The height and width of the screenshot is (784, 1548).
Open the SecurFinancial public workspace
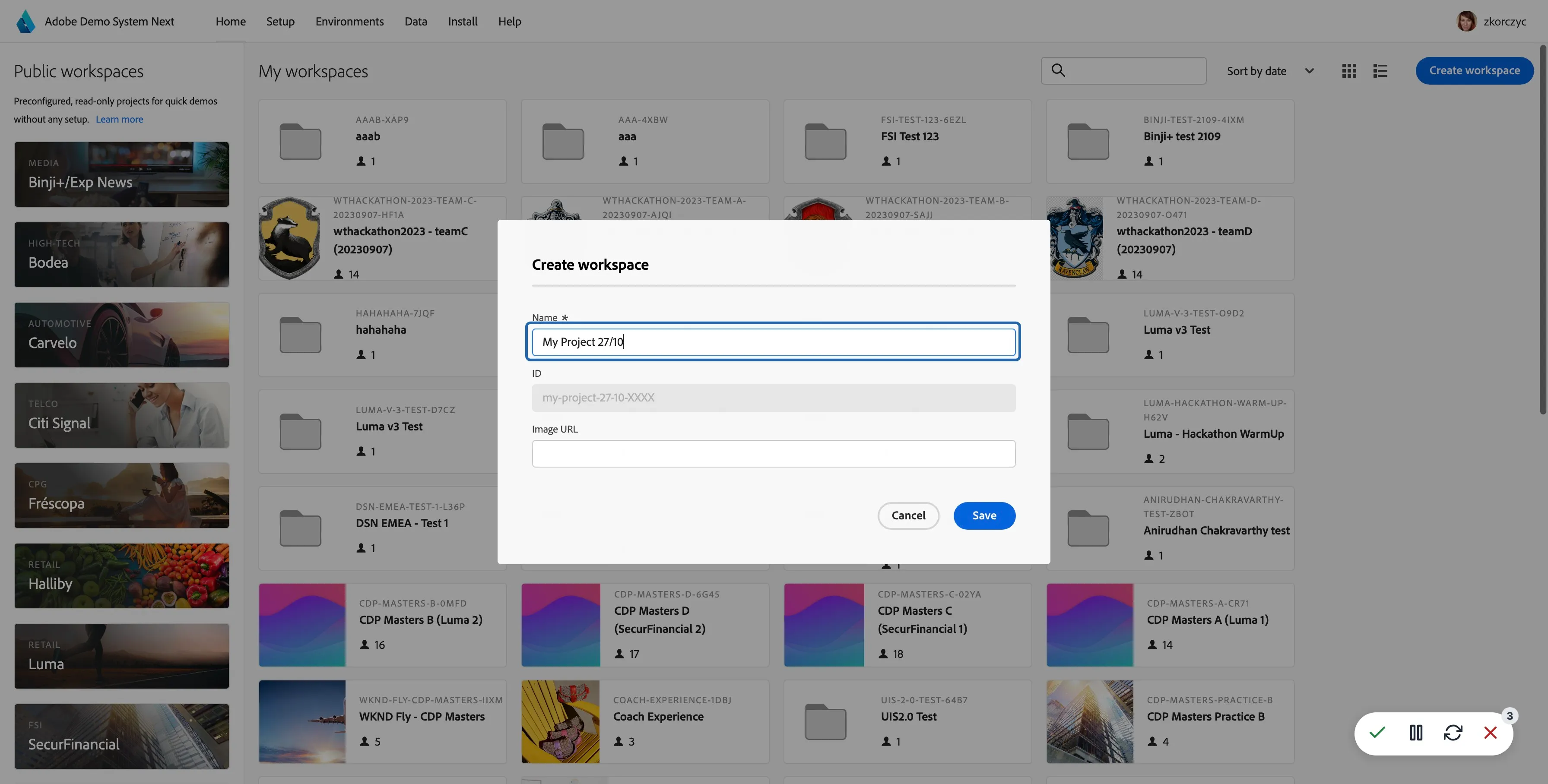tap(122, 737)
